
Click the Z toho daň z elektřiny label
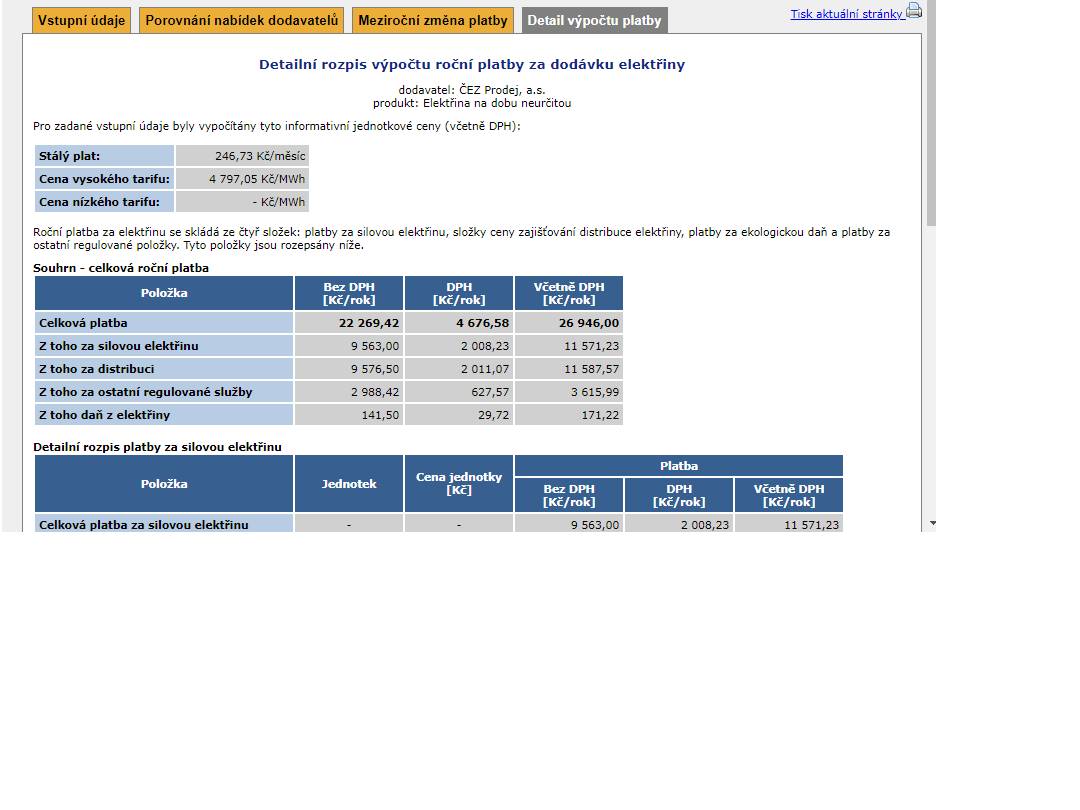tap(164, 415)
